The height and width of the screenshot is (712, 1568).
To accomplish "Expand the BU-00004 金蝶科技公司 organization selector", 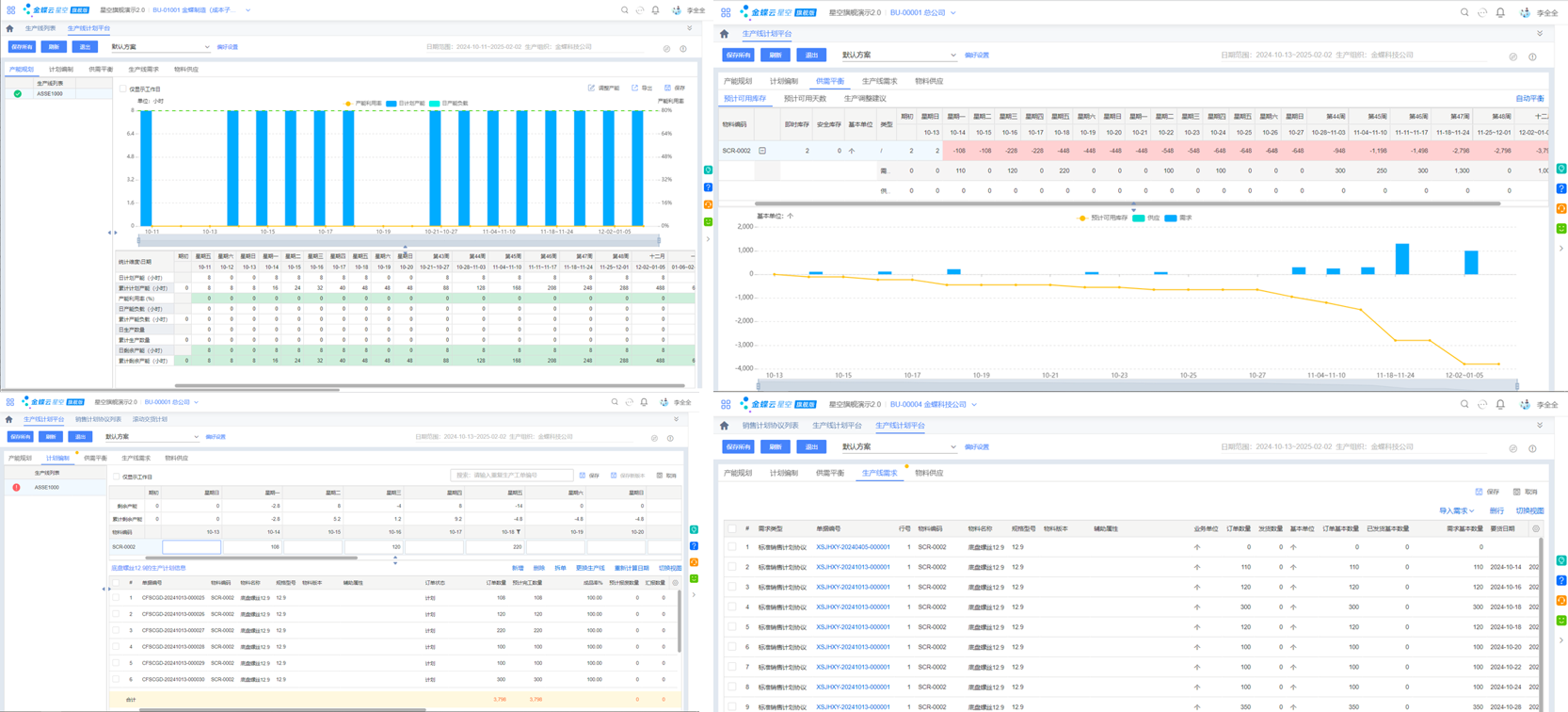I will (x=974, y=405).
